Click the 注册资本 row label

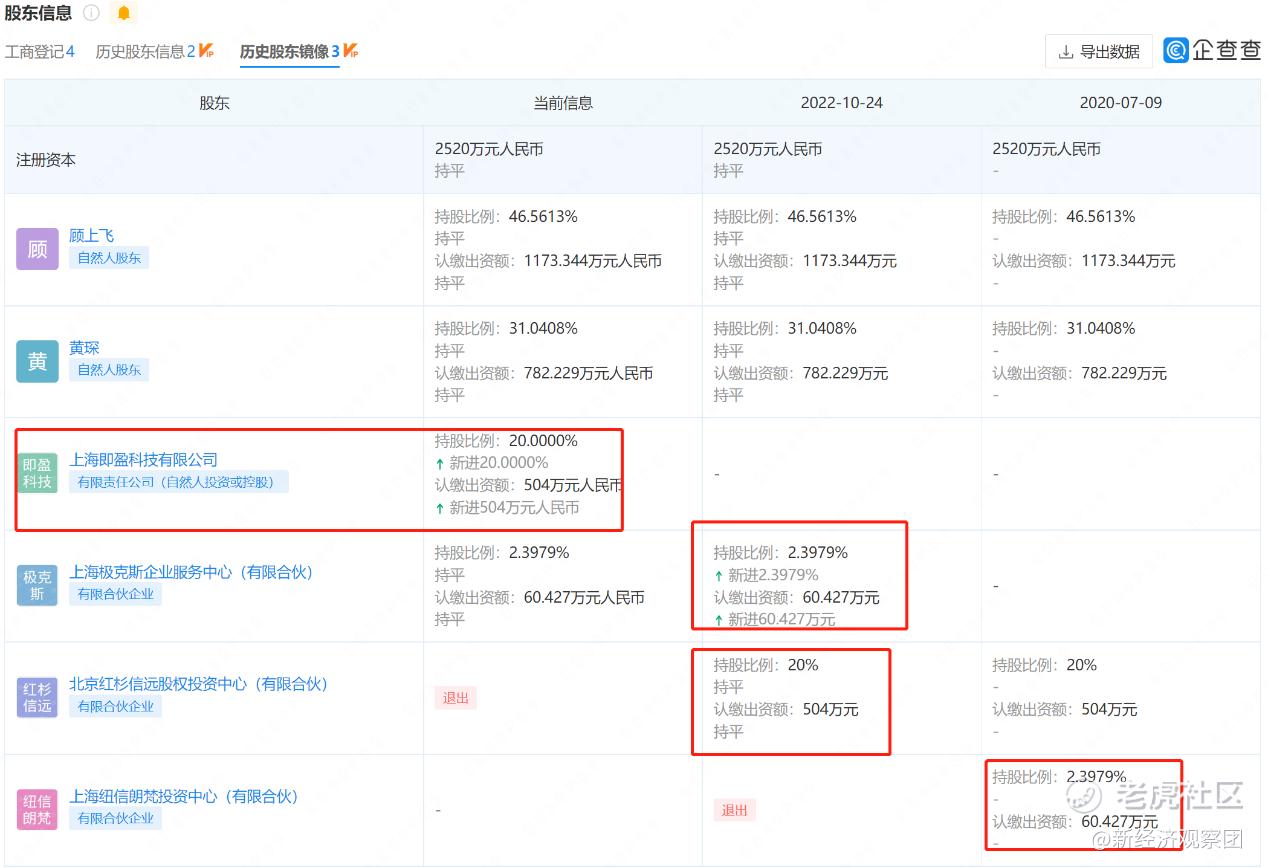tap(46, 160)
